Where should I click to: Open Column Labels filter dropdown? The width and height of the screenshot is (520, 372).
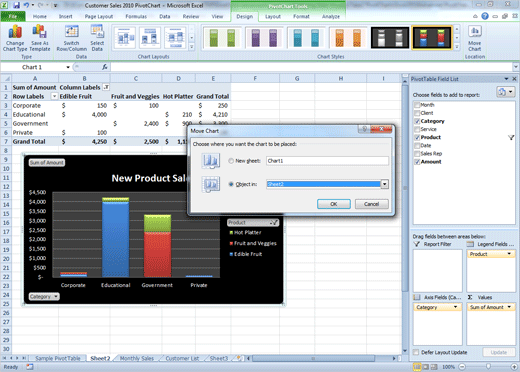coord(106,87)
